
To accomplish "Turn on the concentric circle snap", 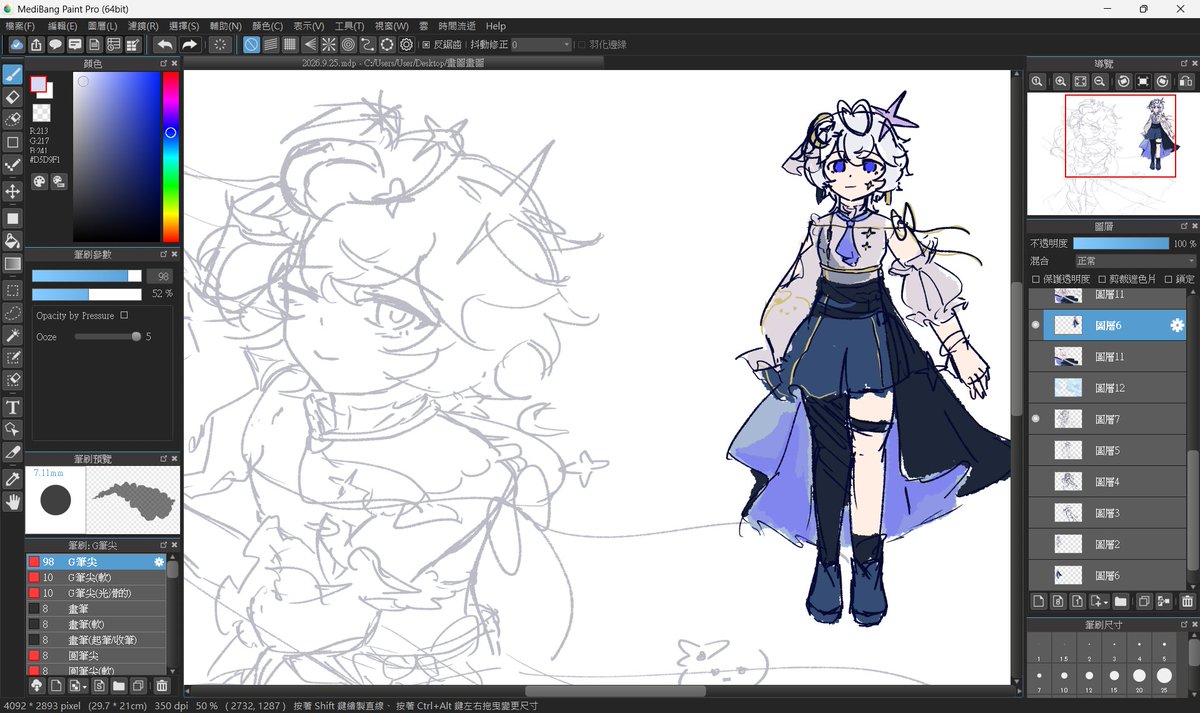I will pos(348,44).
